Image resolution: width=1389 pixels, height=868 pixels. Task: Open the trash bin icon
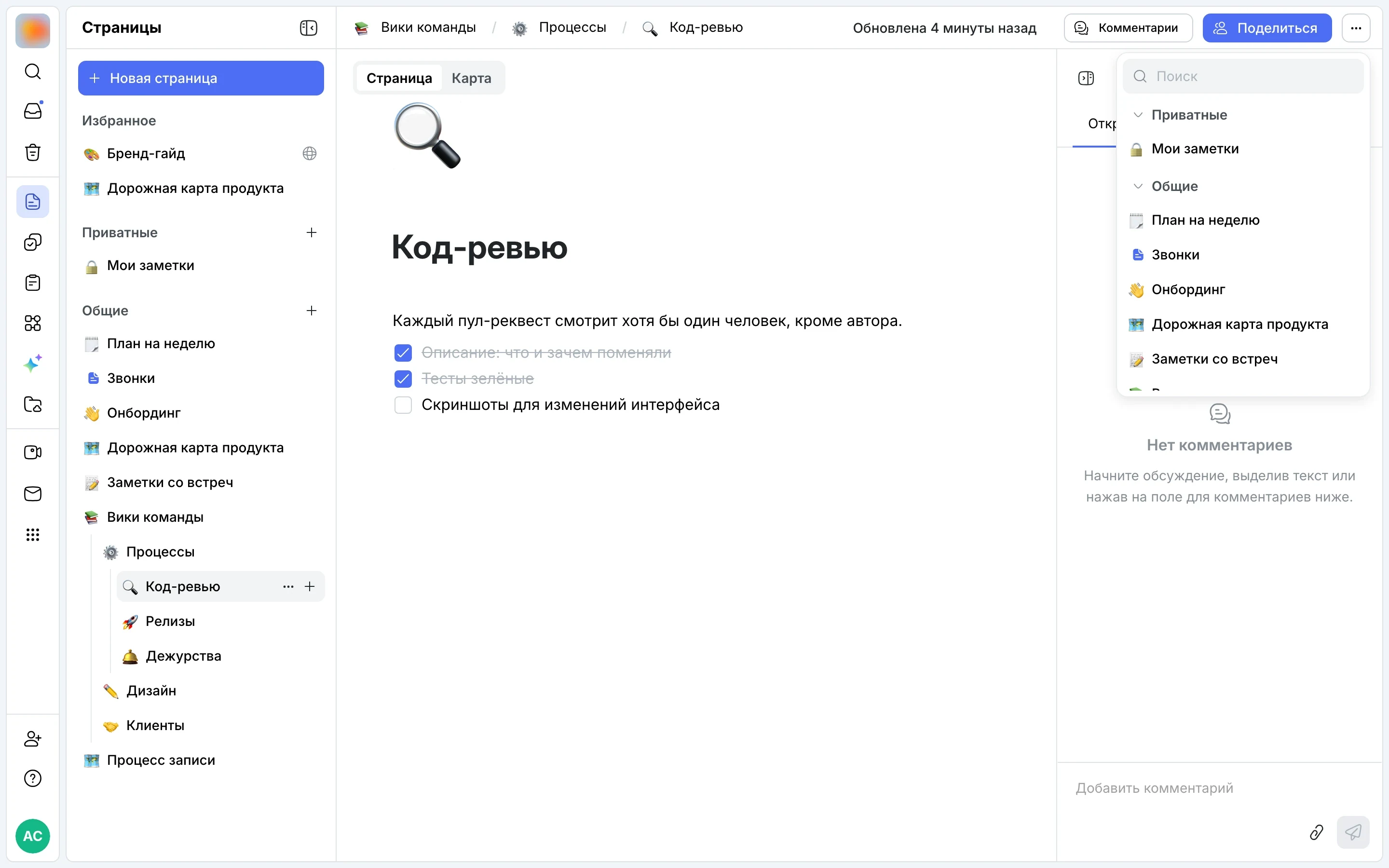point(33,152)
